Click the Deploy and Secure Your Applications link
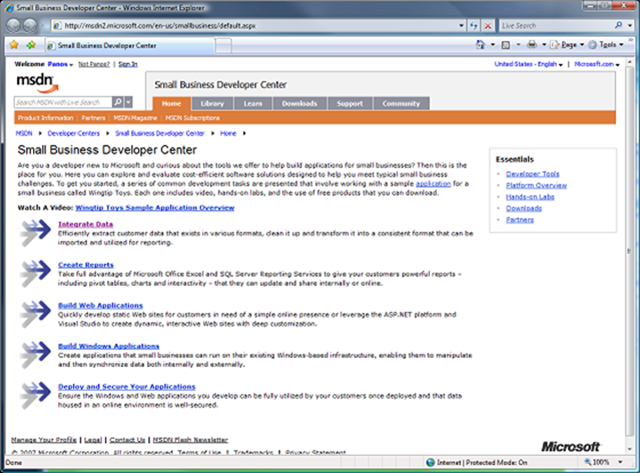 [127, 386]
